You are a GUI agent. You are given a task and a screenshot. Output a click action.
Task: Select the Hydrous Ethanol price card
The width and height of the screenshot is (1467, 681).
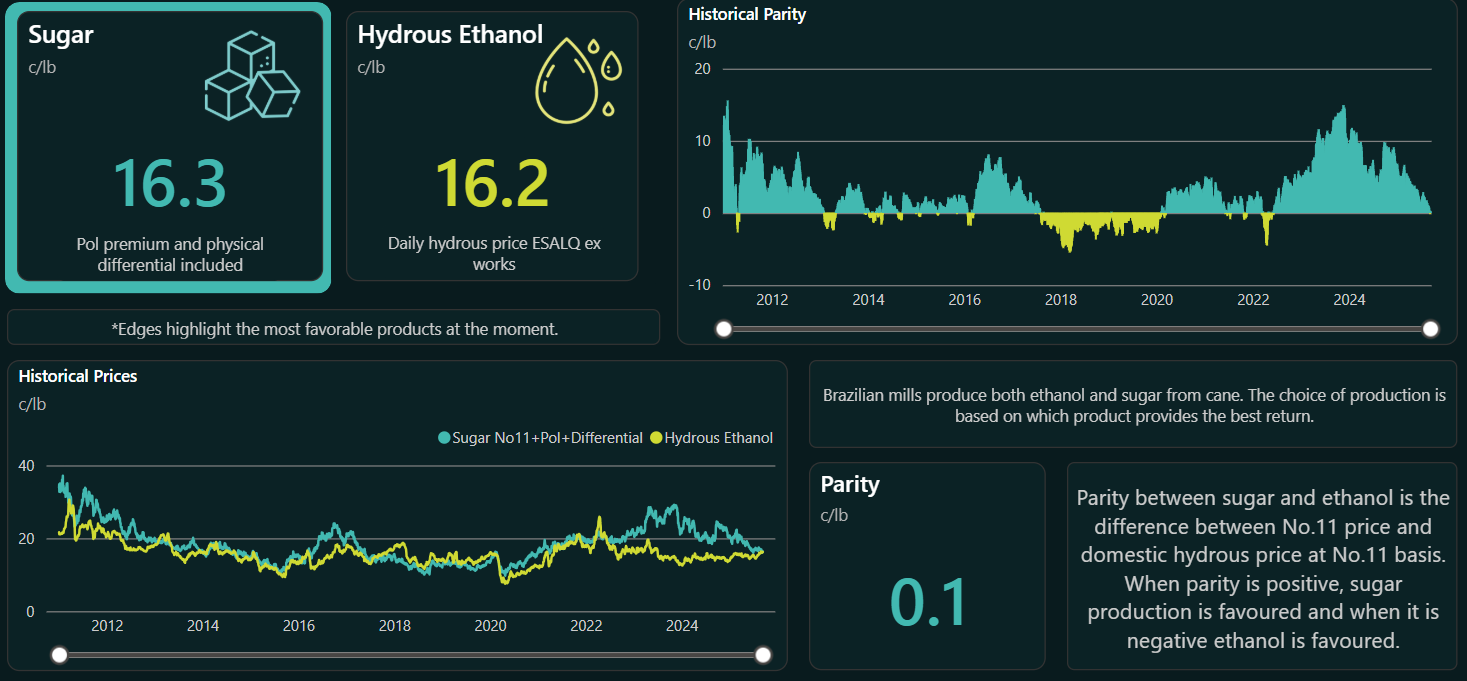(492, 146)
